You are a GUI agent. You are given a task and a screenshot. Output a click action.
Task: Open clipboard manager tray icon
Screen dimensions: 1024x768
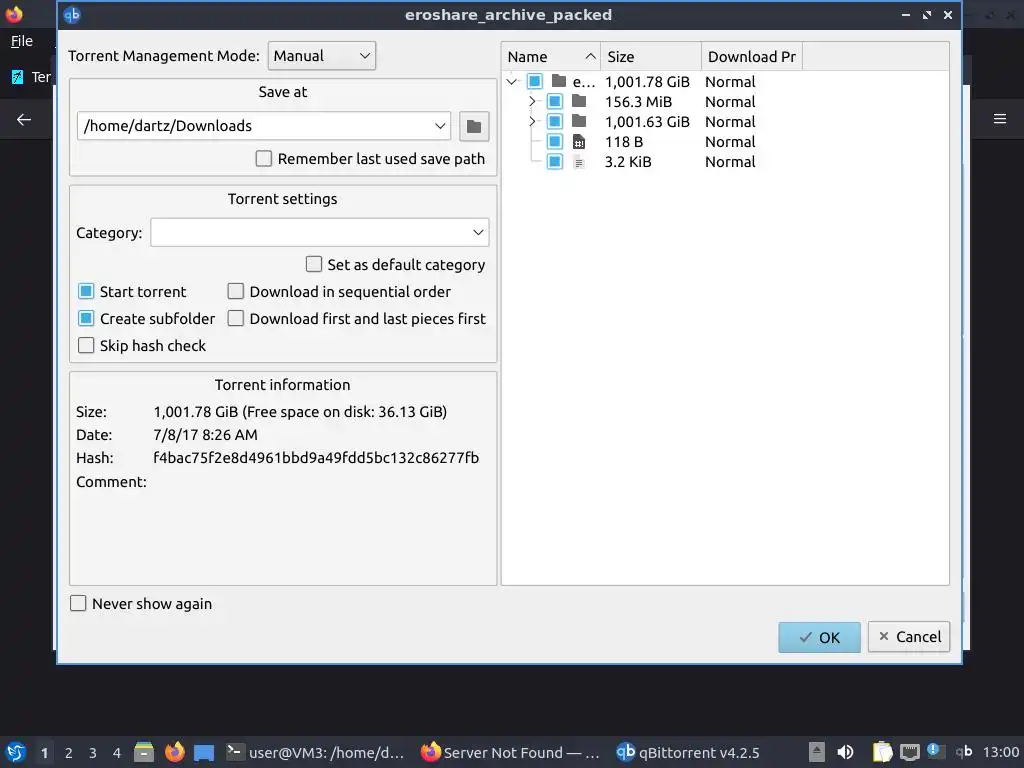[882, 752]
